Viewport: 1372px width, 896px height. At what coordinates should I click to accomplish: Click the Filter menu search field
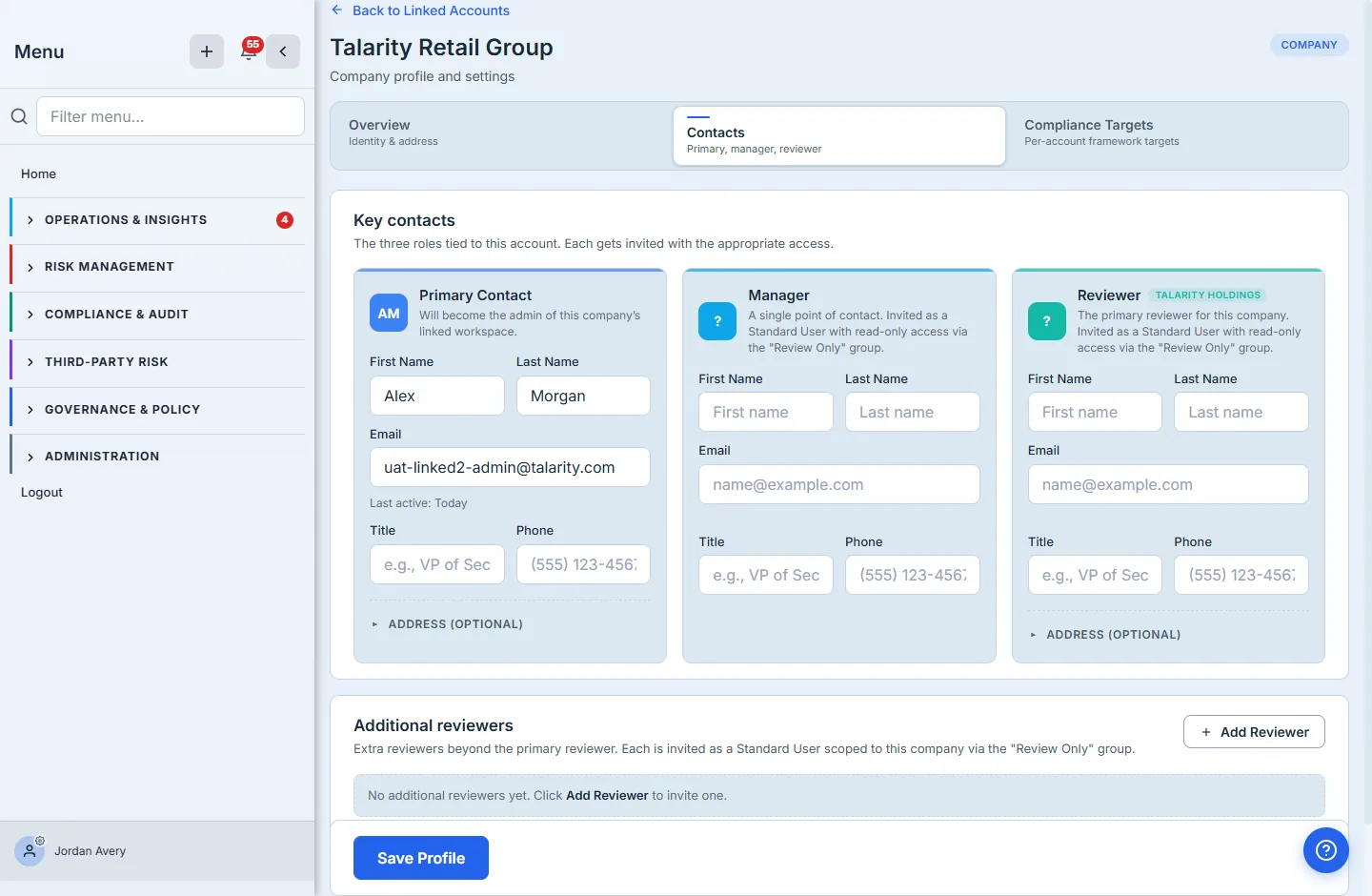tap(171, 116)
